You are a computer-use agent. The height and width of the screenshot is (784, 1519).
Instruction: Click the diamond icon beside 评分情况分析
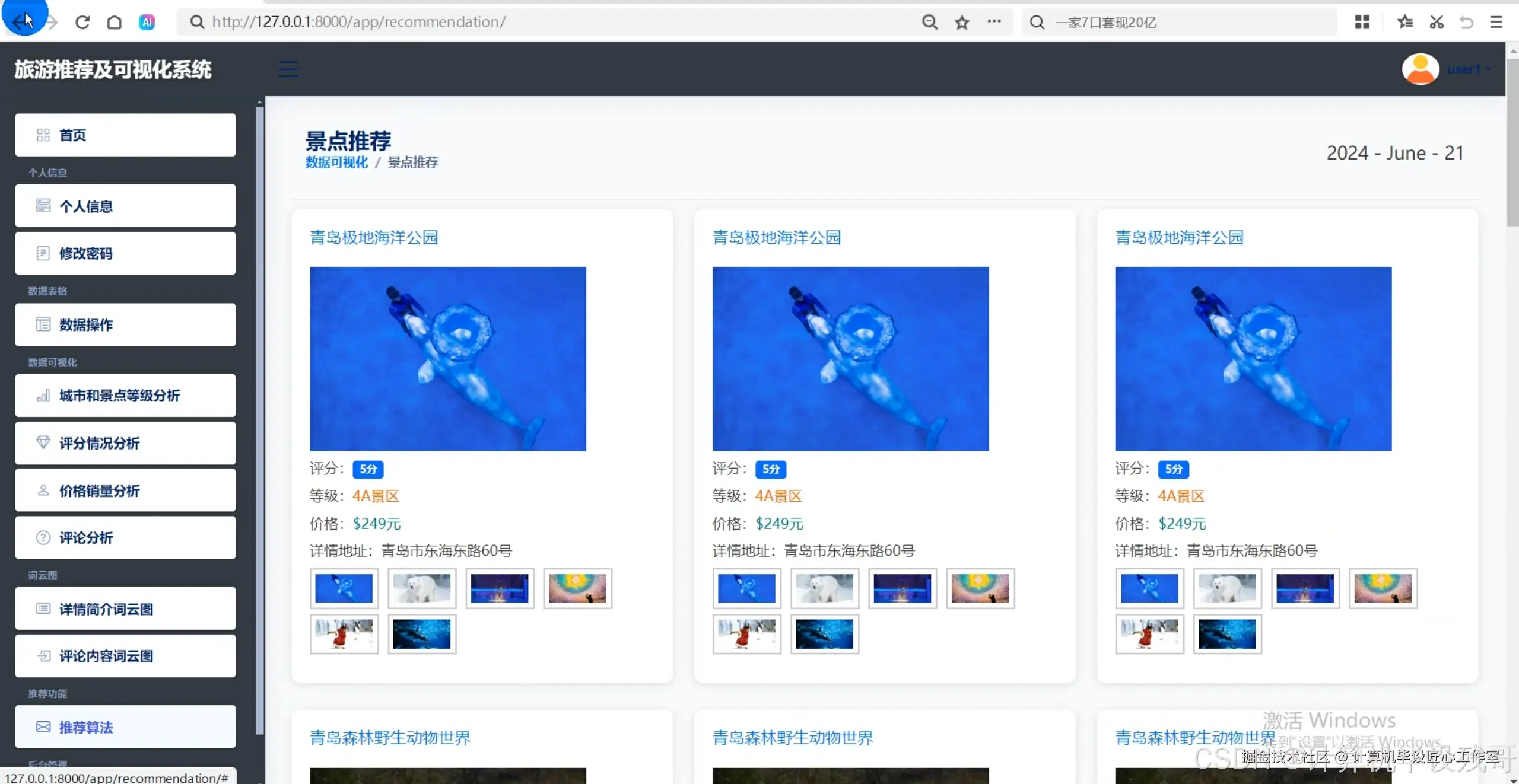click(43, 443)
